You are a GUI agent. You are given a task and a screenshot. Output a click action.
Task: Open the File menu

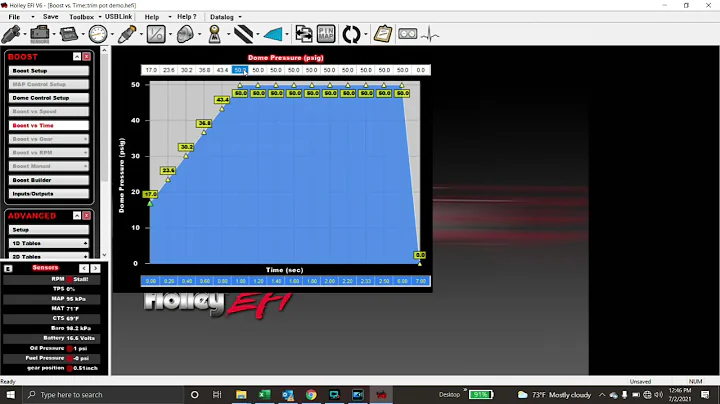[14, 17]
